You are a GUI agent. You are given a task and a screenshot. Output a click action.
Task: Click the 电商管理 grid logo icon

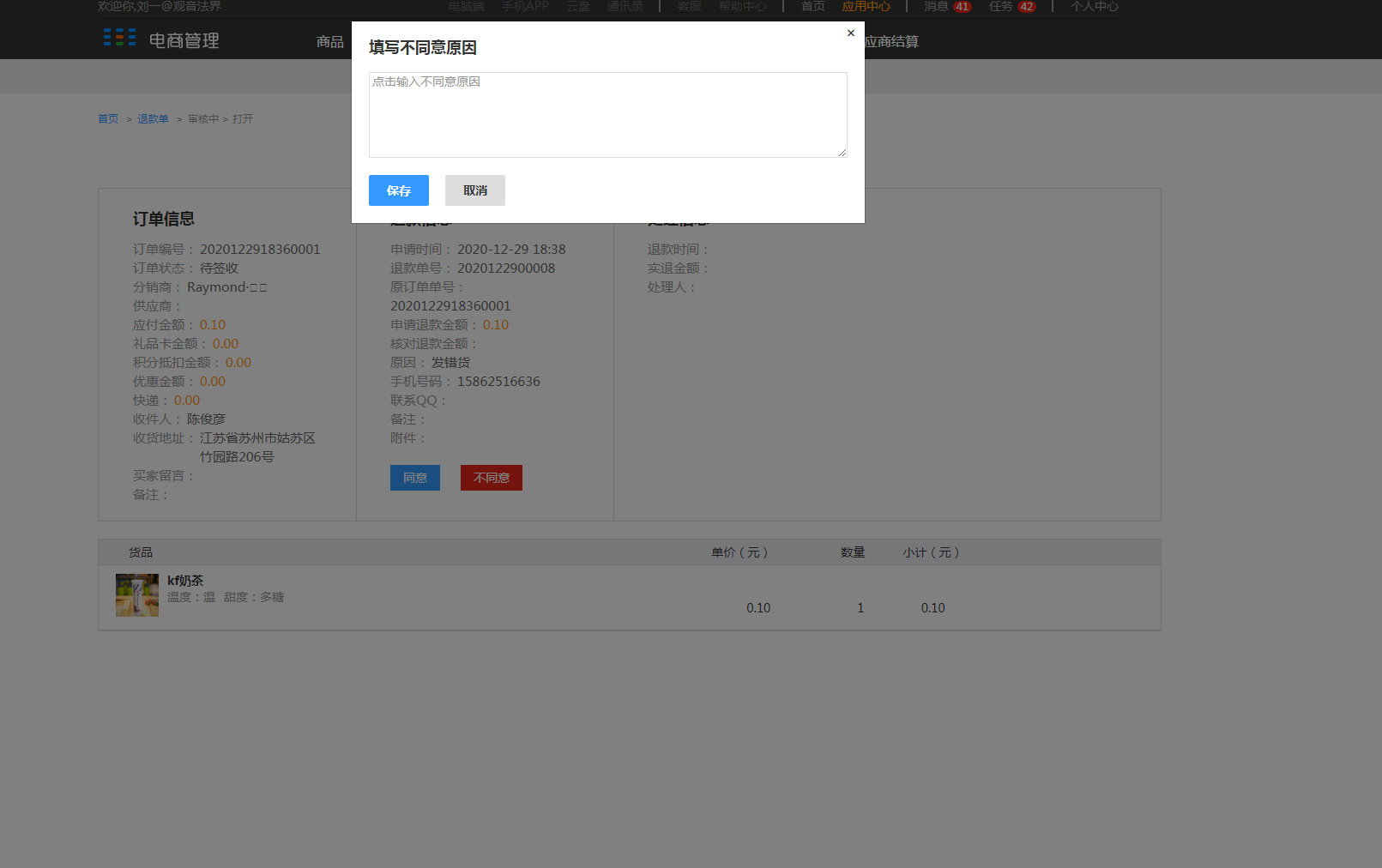click(x=120, y=38)
